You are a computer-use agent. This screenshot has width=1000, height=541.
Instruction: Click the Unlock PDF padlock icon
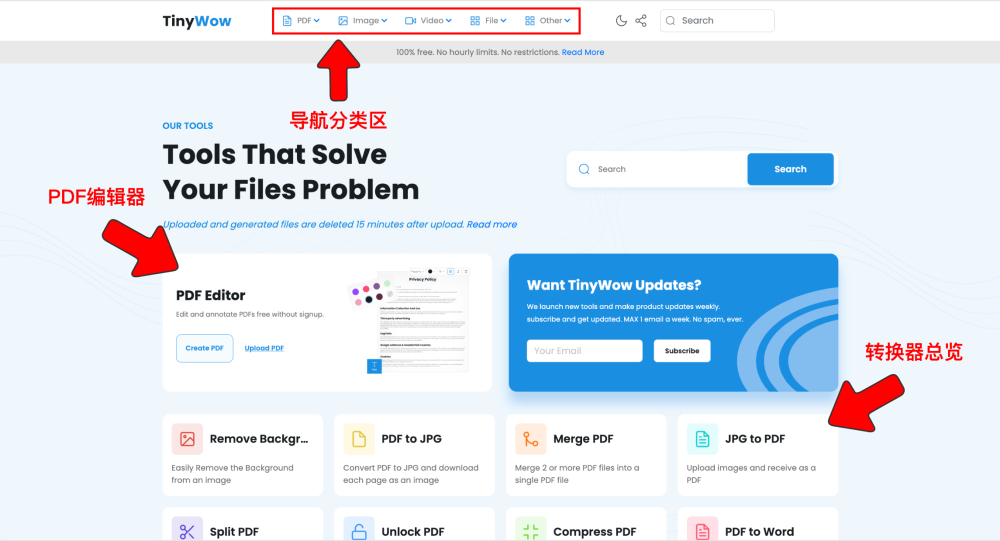point(359,531)
